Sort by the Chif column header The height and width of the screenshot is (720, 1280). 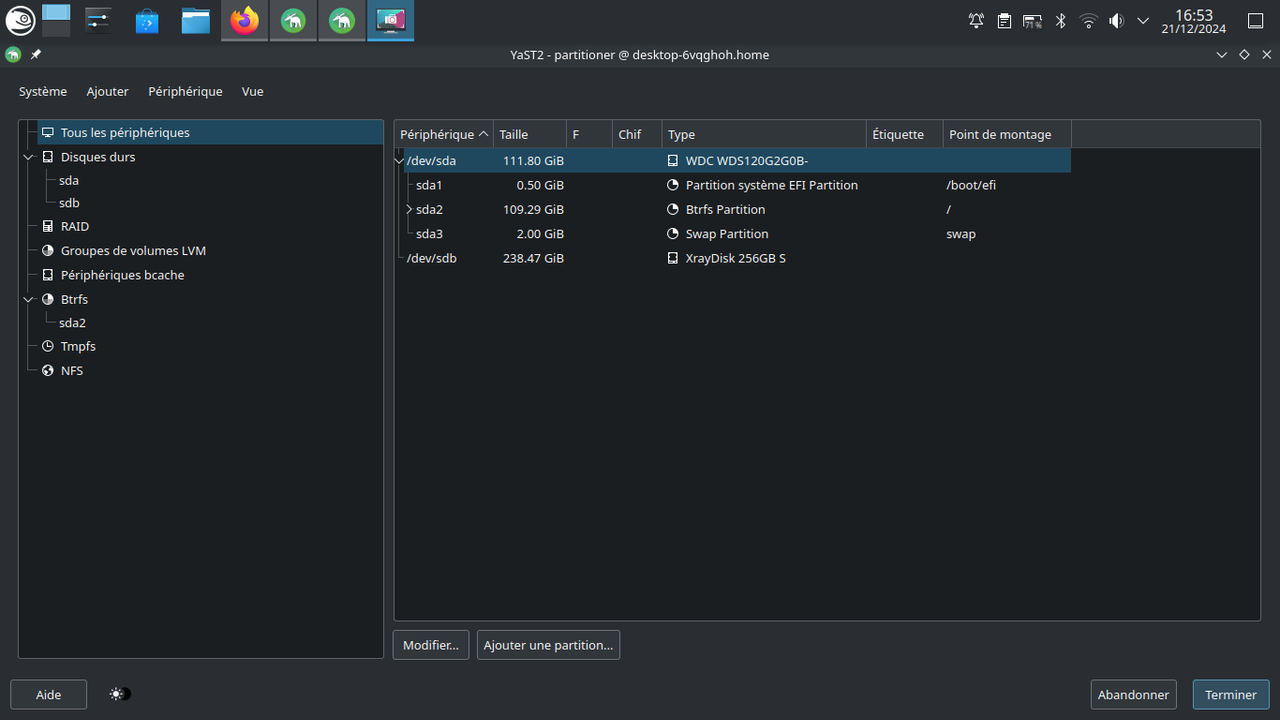tap(637, 134)
